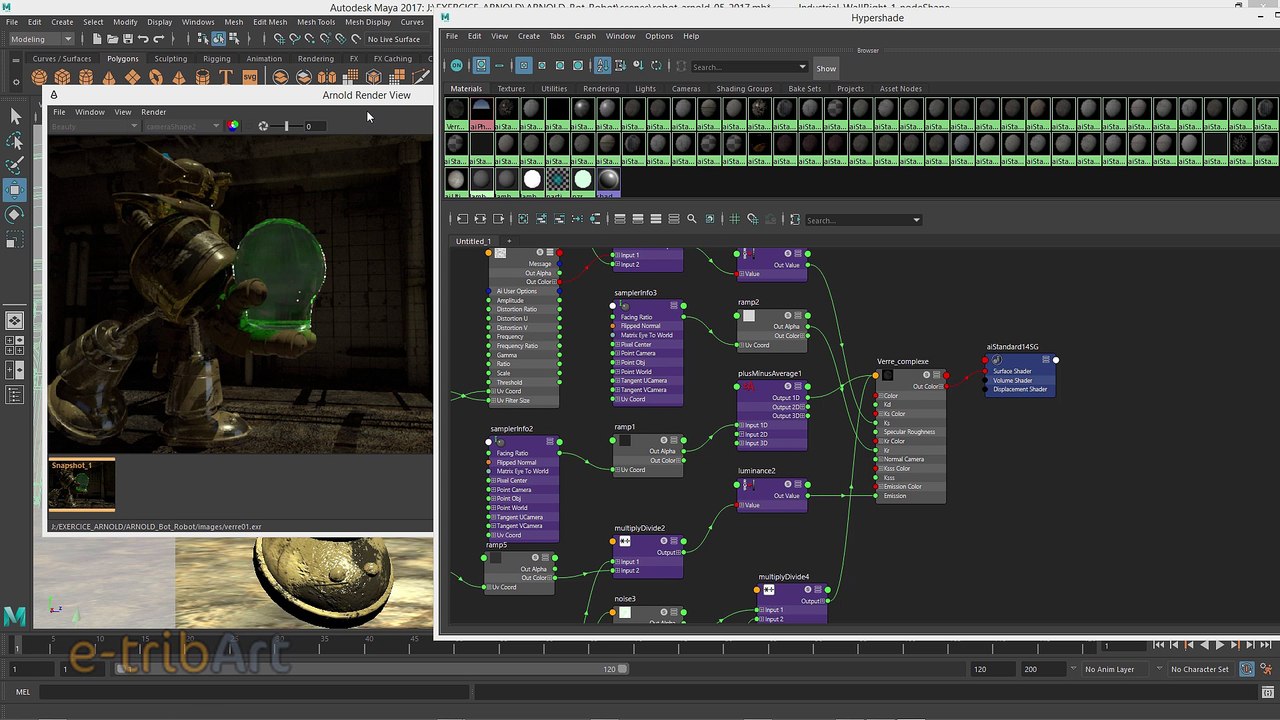Screen dimensions: 1280x720
Task: Click the Hypershade sort by name icon
Action: click(x=602, y=66)
